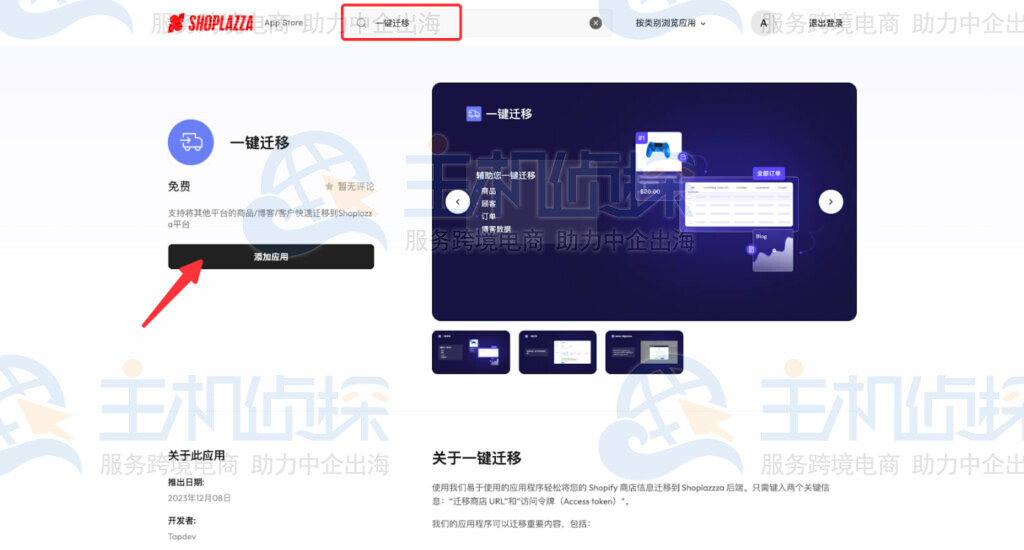Click the user avatar labeled A
Image resolution: width=1024 pixels, height=550 pixels.
click(x=763, y=23)
